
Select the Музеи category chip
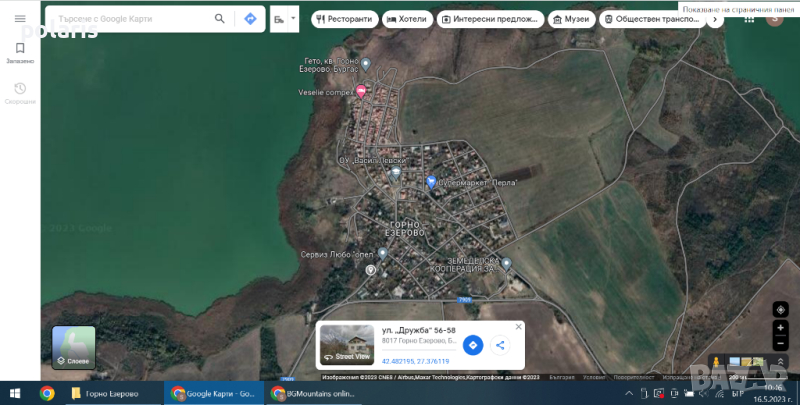[x=572, y=19]
